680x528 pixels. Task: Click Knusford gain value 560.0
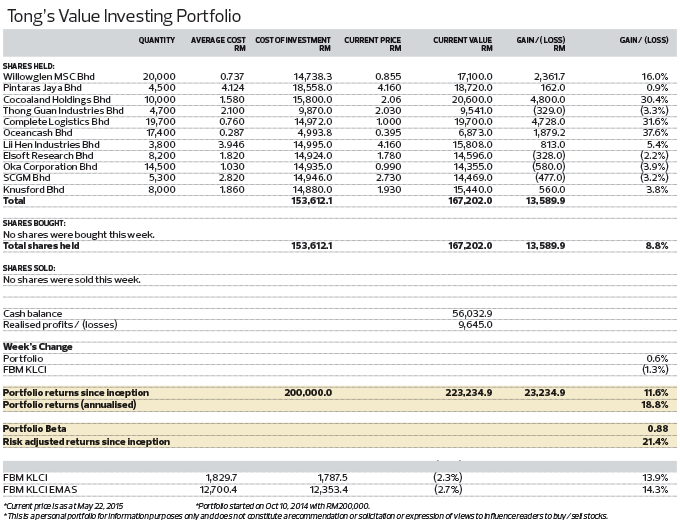552,190
